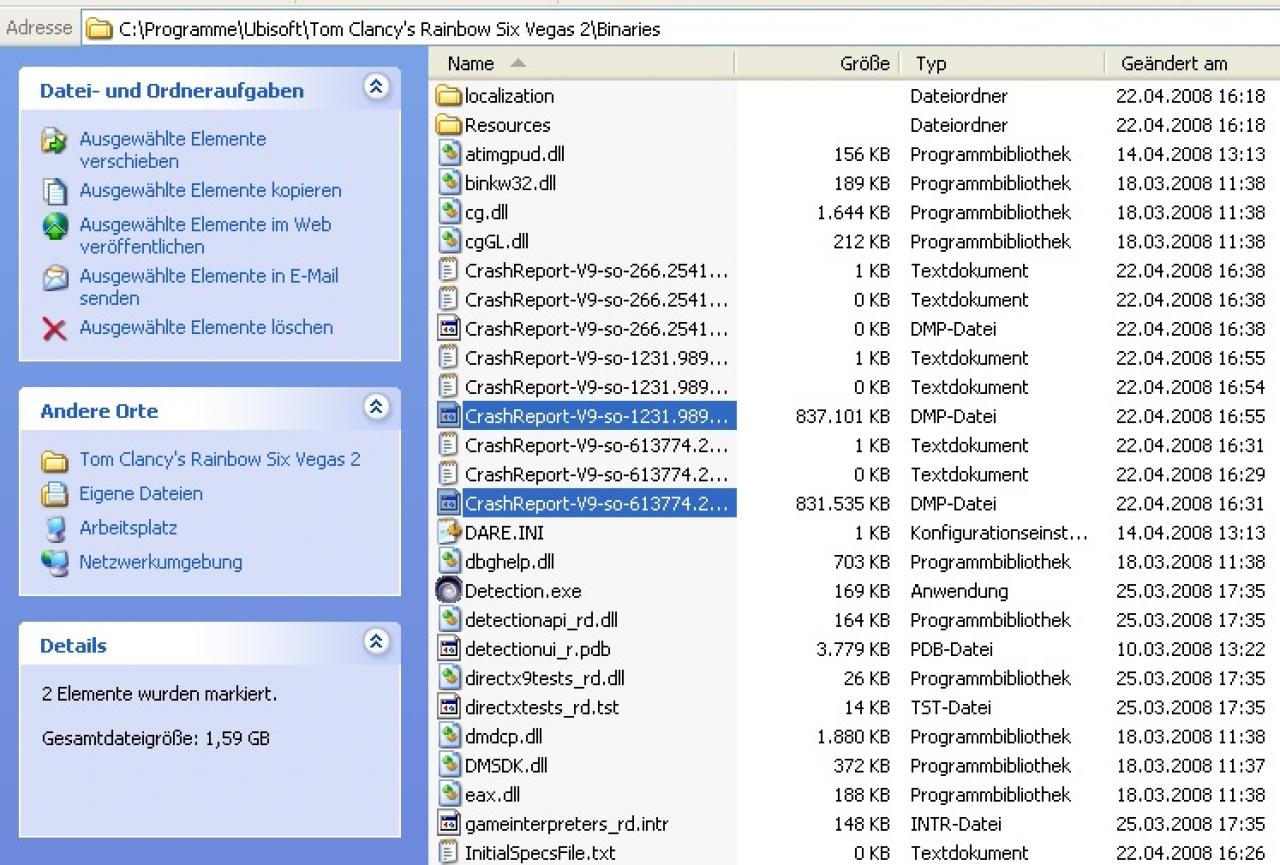Click the DARE.INI file name

tap(504, 532)
